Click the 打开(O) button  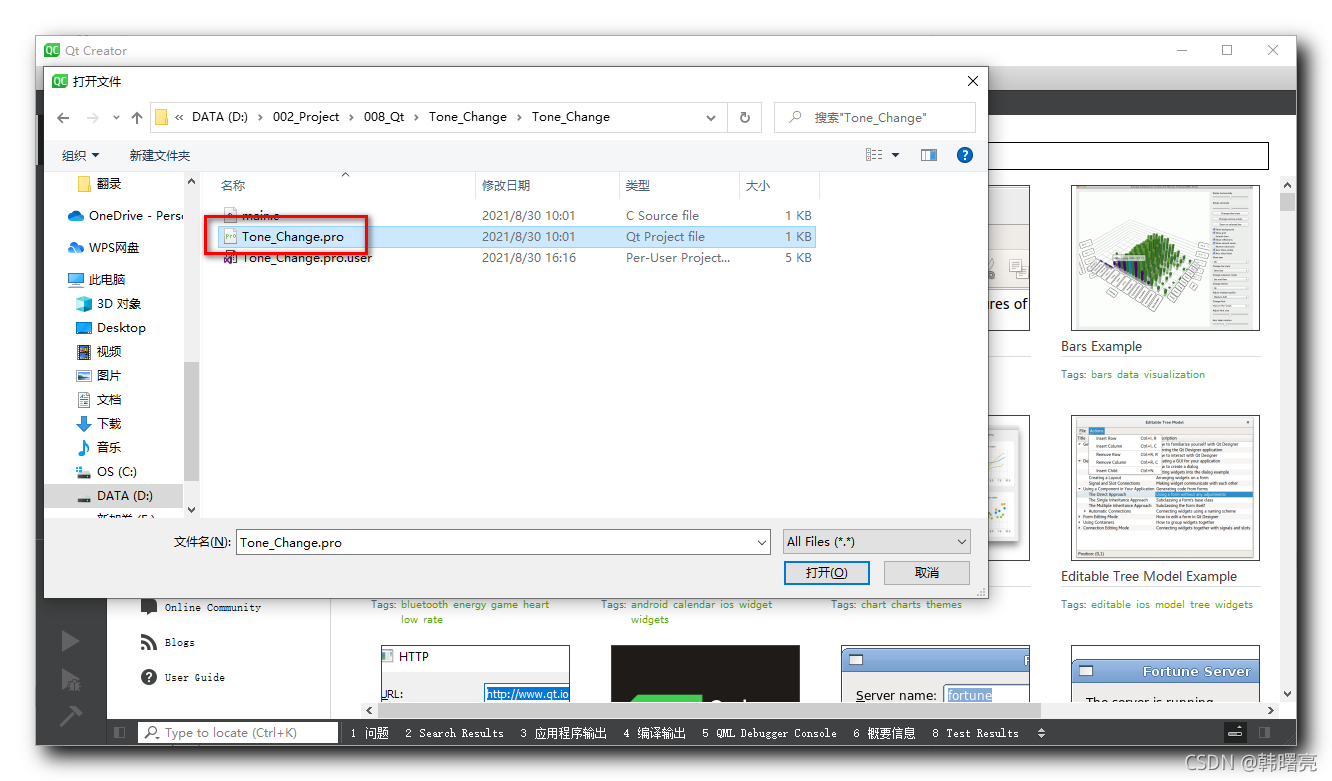coord(827,572)
